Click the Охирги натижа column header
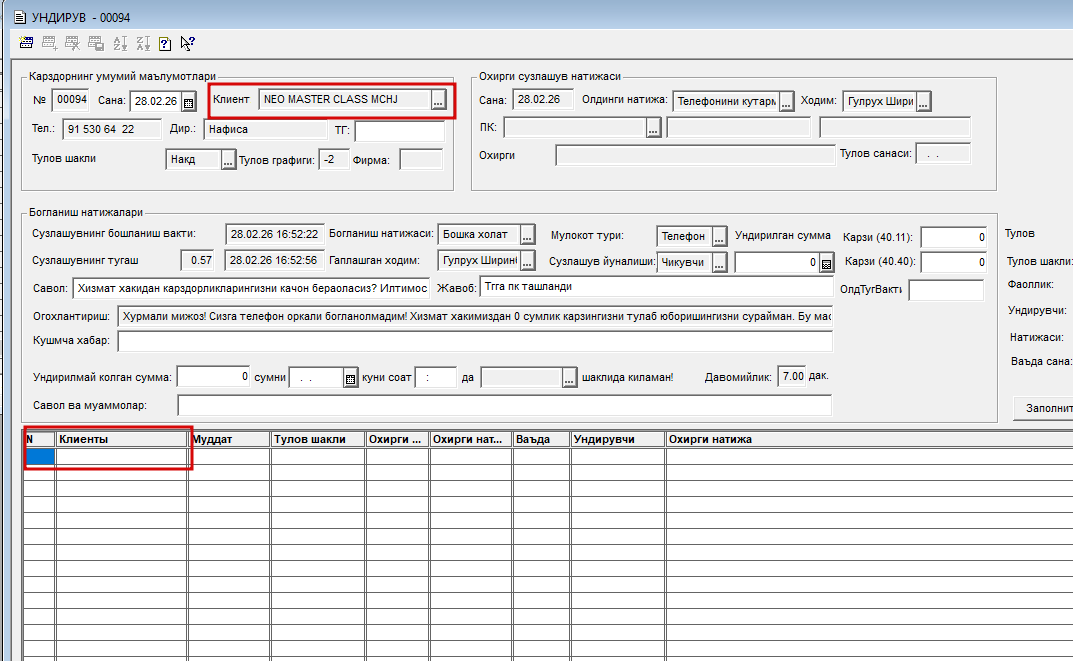1073x661 pixels. pos(869,439)
